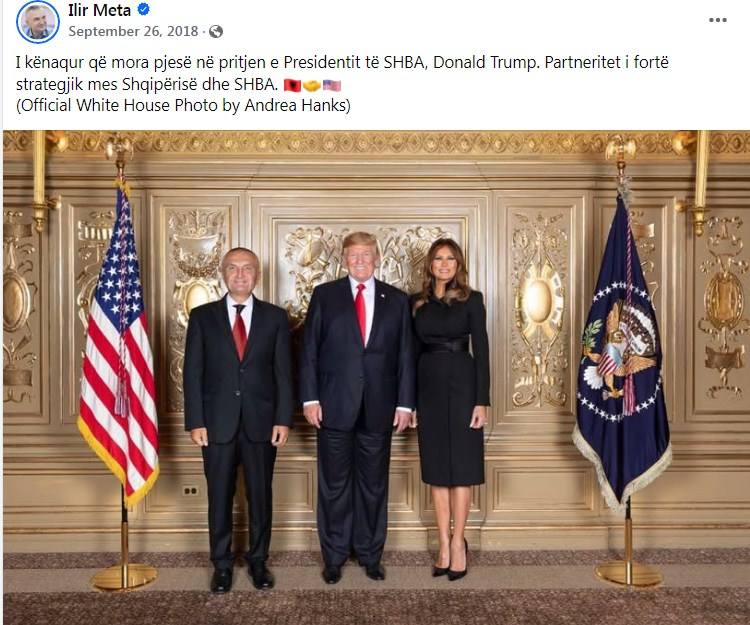Open the three-dot post options menu
Screen dimensions: 750x625
click(717, 20)
